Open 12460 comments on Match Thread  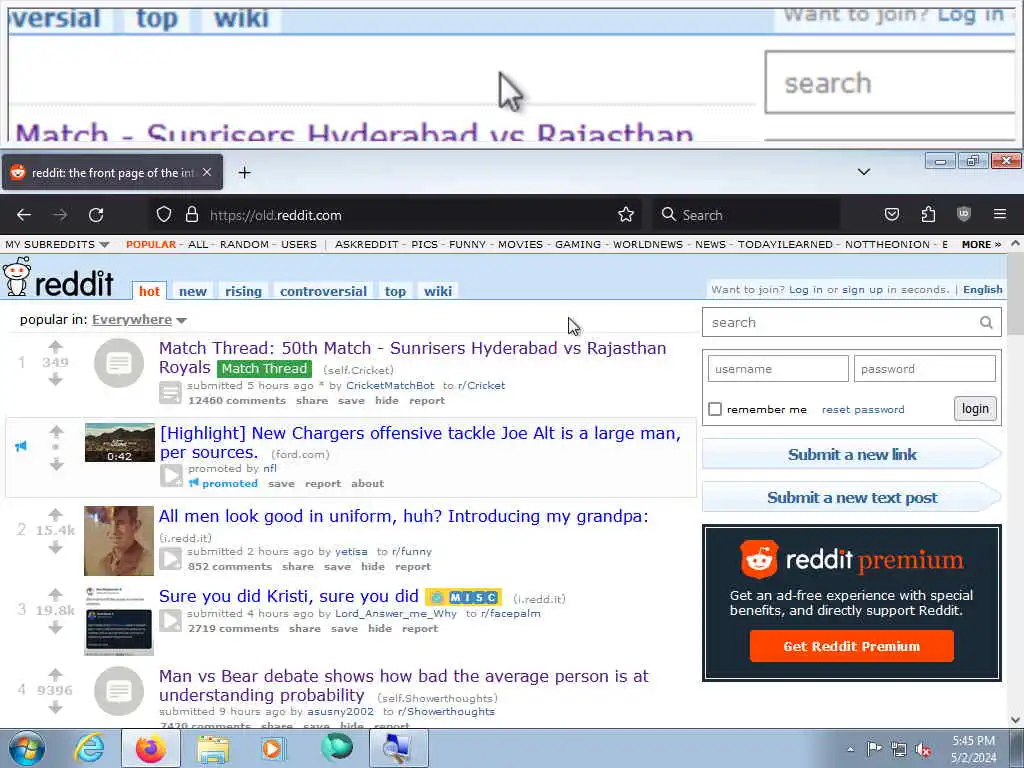[237, 400]
